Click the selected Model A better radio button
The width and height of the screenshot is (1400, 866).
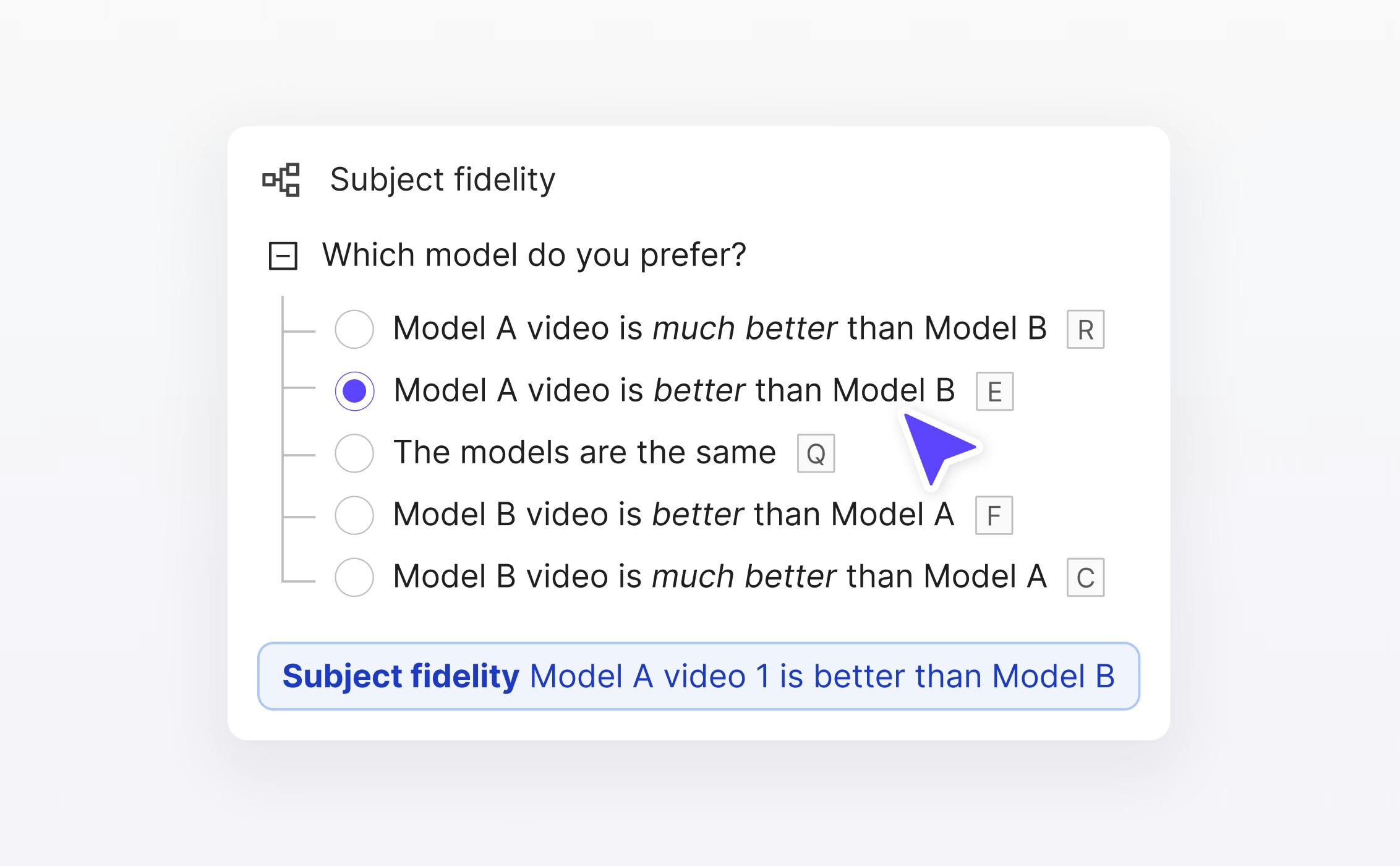pos(354,391)
